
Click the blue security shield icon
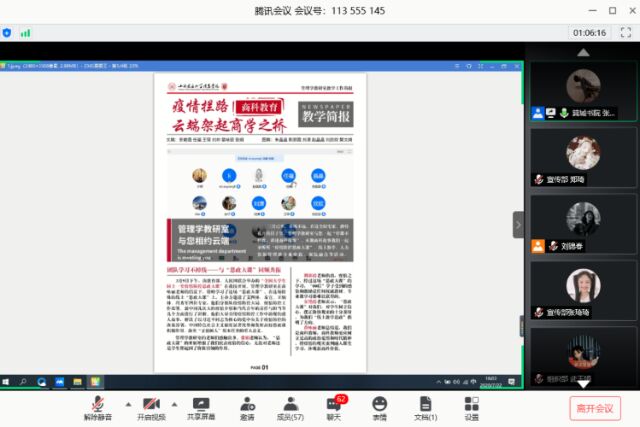[8, 32]
